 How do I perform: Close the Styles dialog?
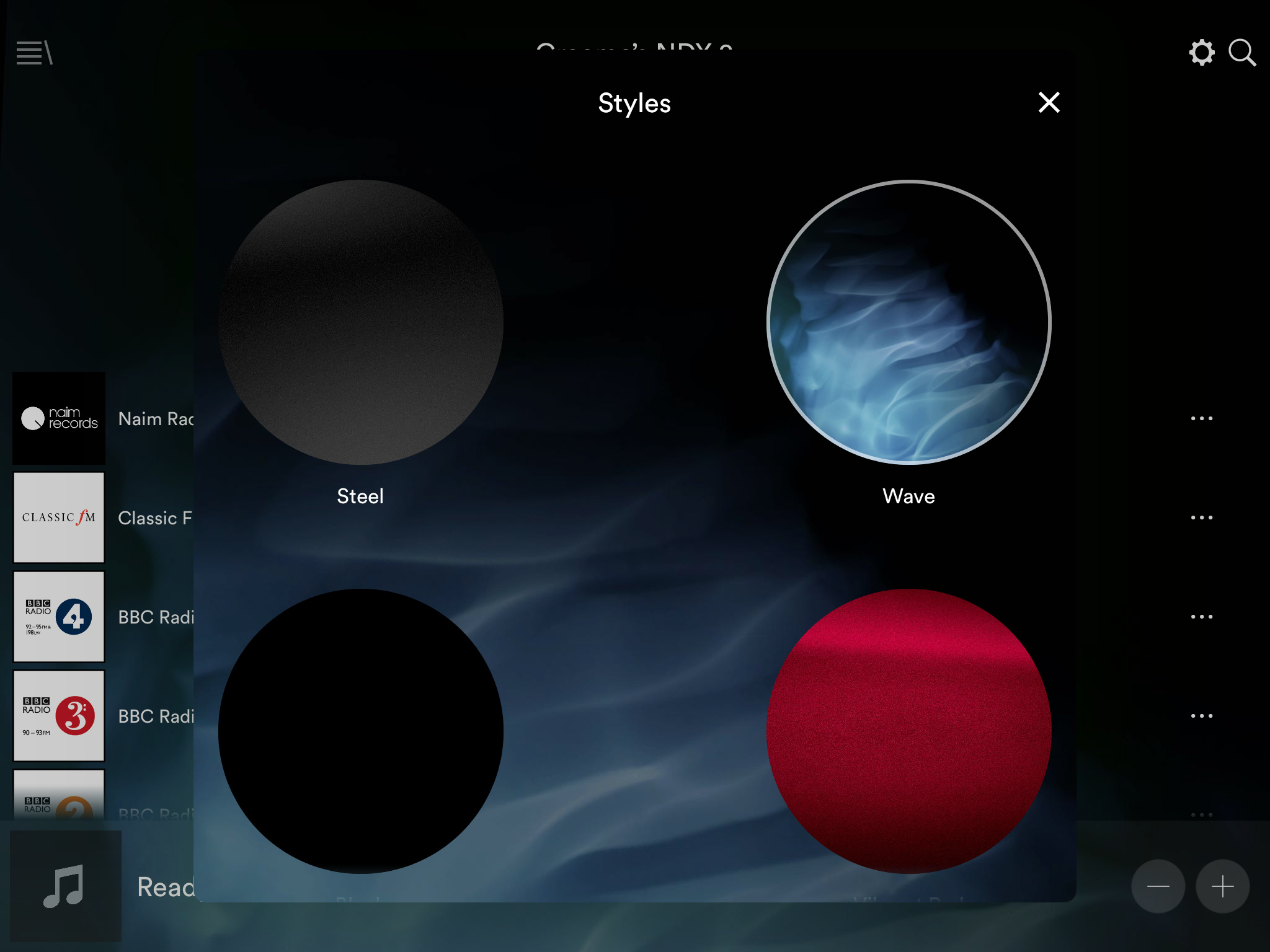click(x=1049, y=102)
